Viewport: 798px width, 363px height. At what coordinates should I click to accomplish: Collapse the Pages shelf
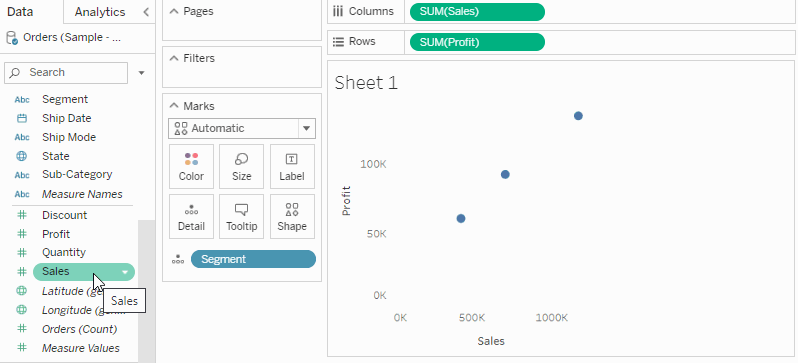(175, 11)
